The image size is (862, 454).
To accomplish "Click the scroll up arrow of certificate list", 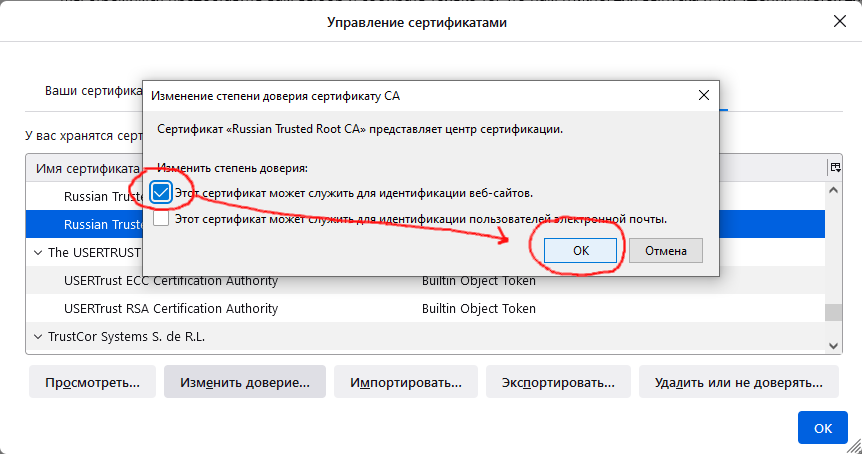I will [x=833, y=190].
